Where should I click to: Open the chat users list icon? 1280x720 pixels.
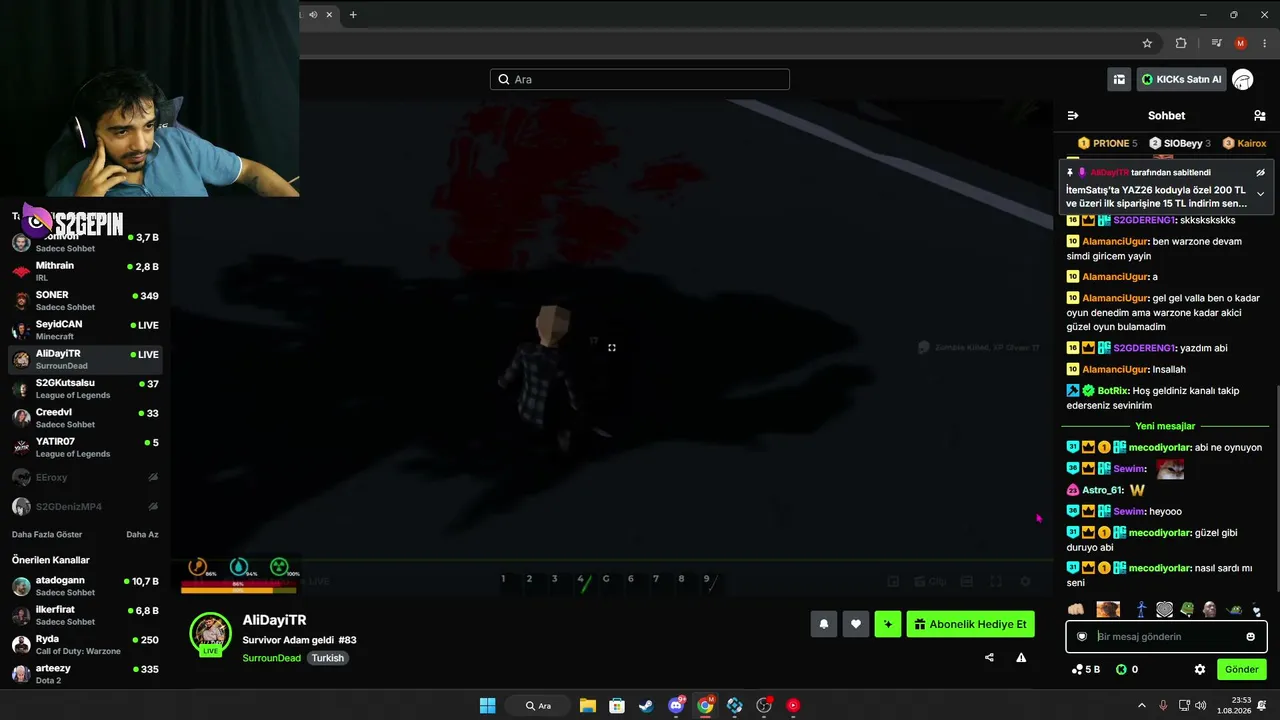1259,116
